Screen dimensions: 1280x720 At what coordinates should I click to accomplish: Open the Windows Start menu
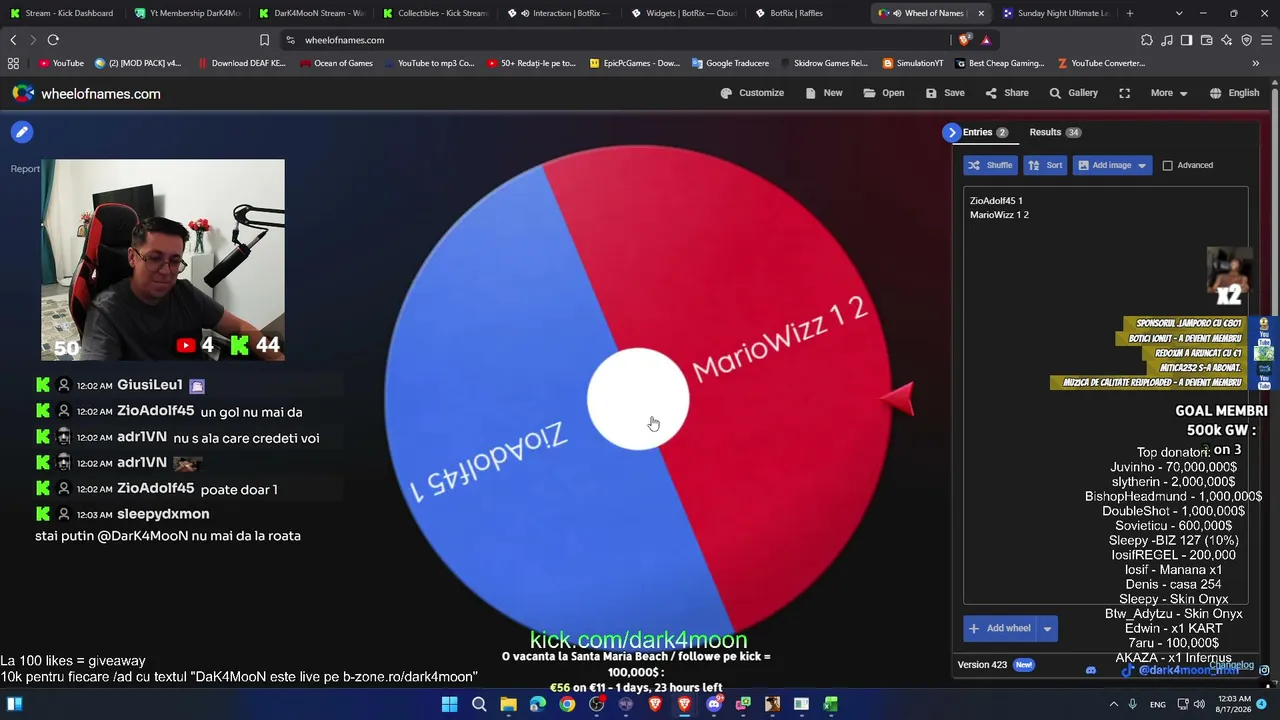coord(449,704)
